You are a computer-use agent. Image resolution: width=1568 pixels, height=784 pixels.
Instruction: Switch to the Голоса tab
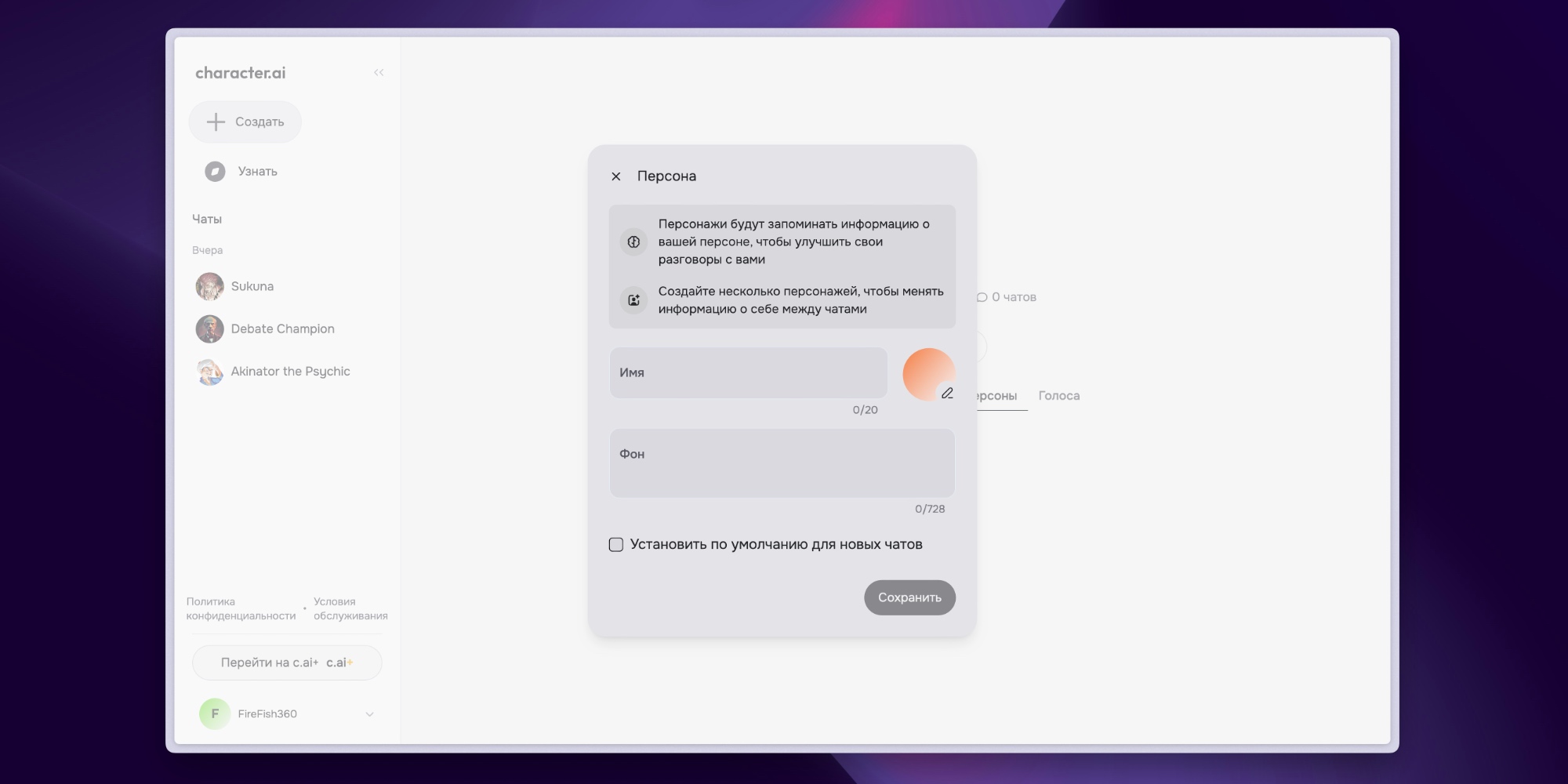1059,396
